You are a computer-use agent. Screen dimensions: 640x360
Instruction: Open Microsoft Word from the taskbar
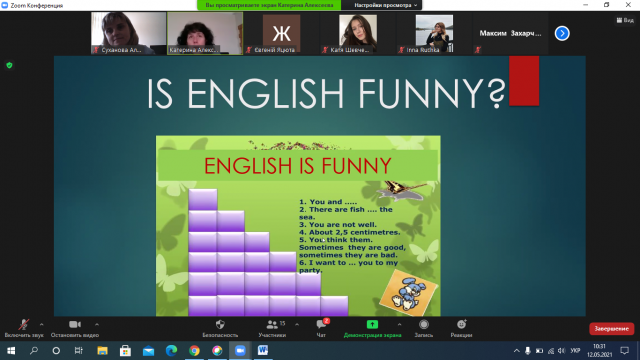pos(263,350)
